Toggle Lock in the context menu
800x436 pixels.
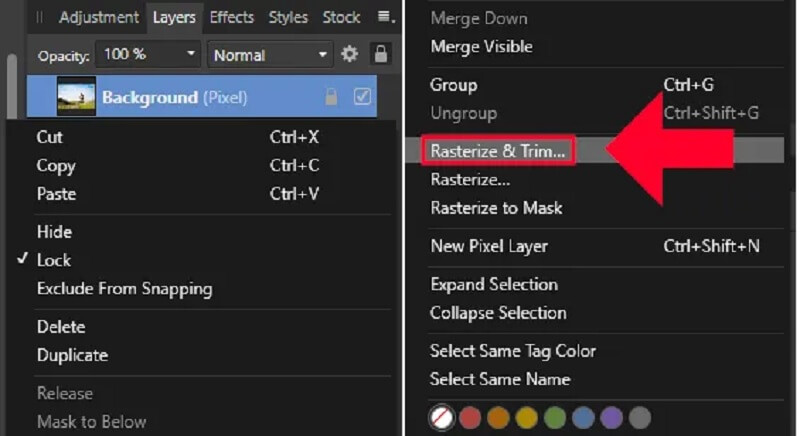54,260
